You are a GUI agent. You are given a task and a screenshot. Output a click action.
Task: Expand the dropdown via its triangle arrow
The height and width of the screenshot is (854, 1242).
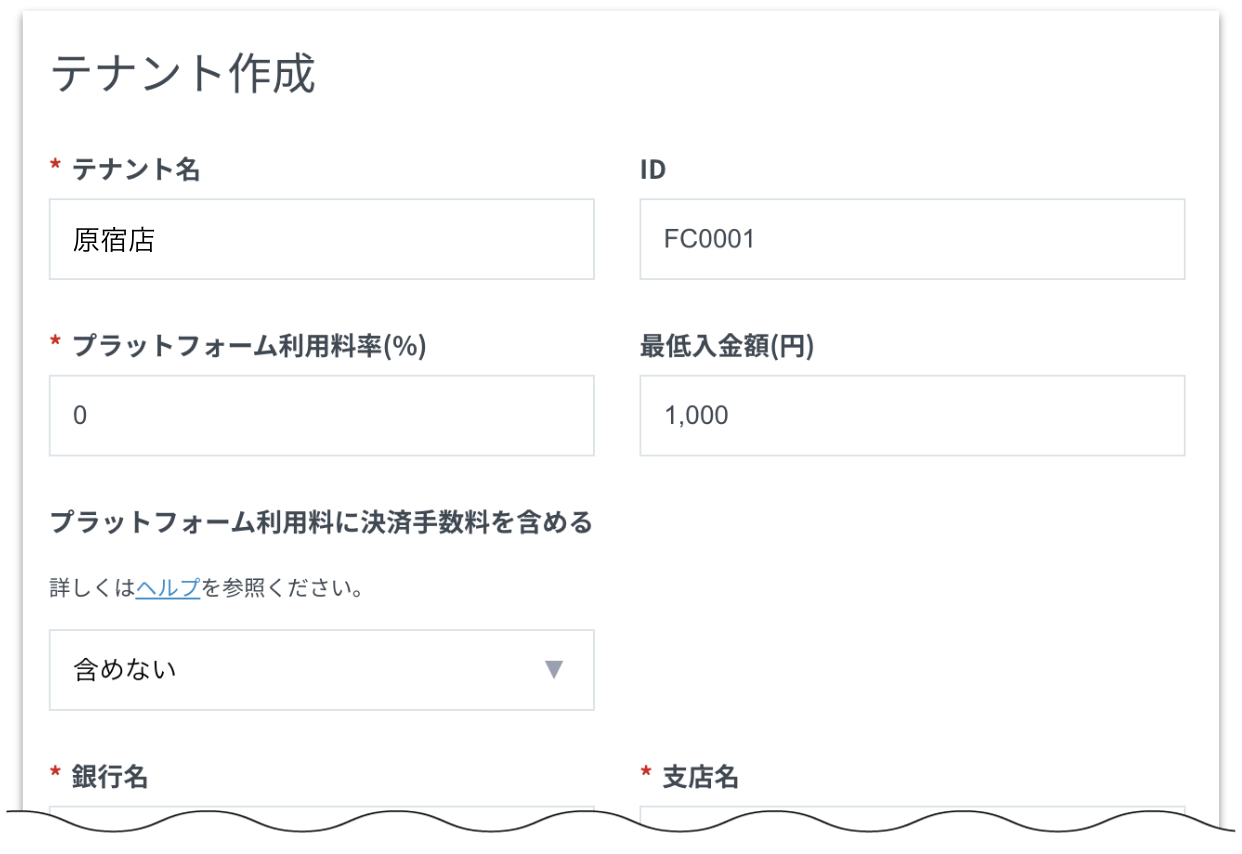554,670
